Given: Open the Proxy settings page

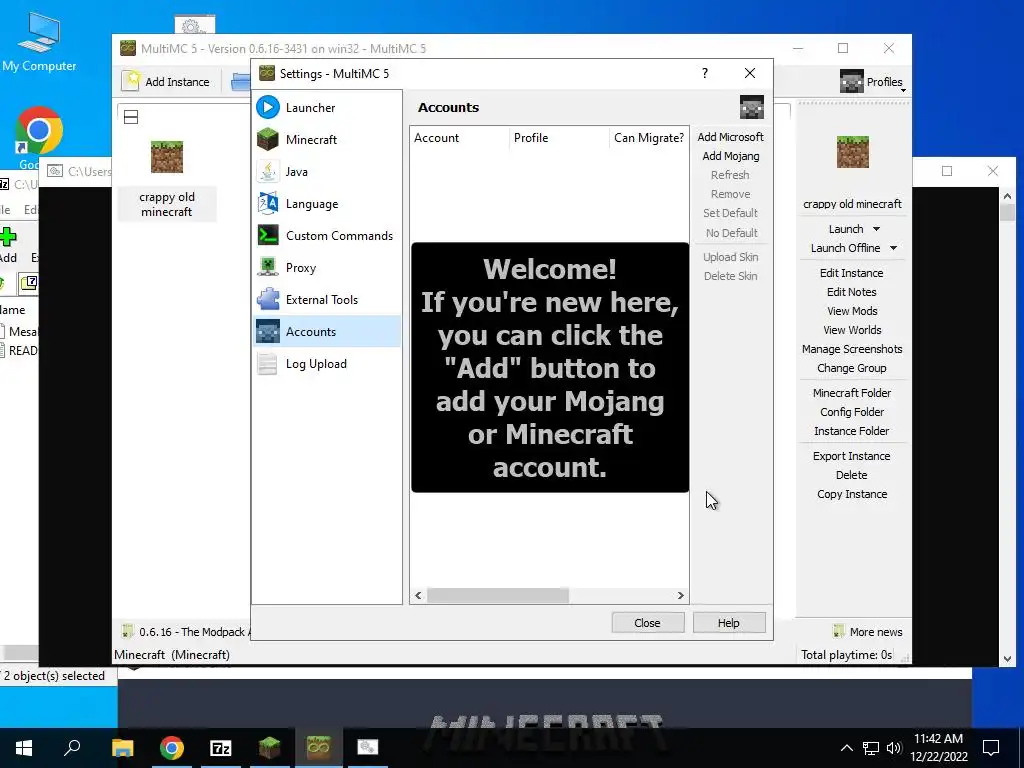Looking at the screenshot, I should point(327,267).
